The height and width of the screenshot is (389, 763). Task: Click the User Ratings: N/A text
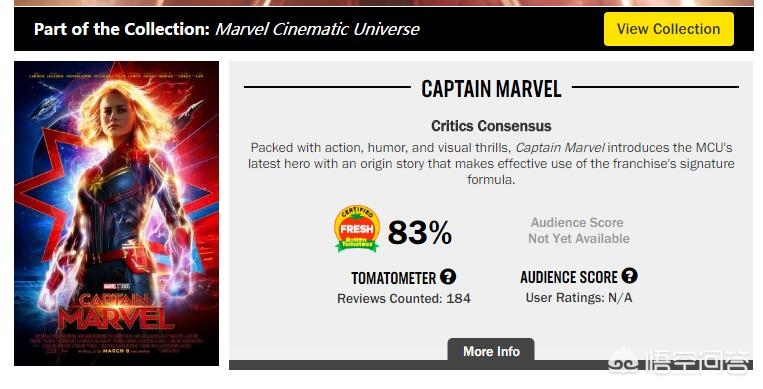(579, 297)
